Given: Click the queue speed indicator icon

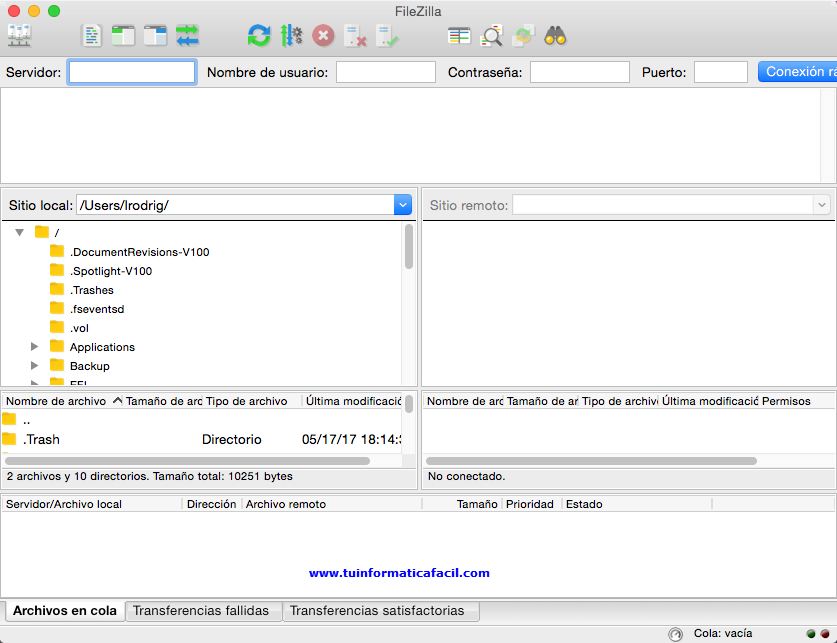Looking at the screenshot, I should click(x=675, y=634).
